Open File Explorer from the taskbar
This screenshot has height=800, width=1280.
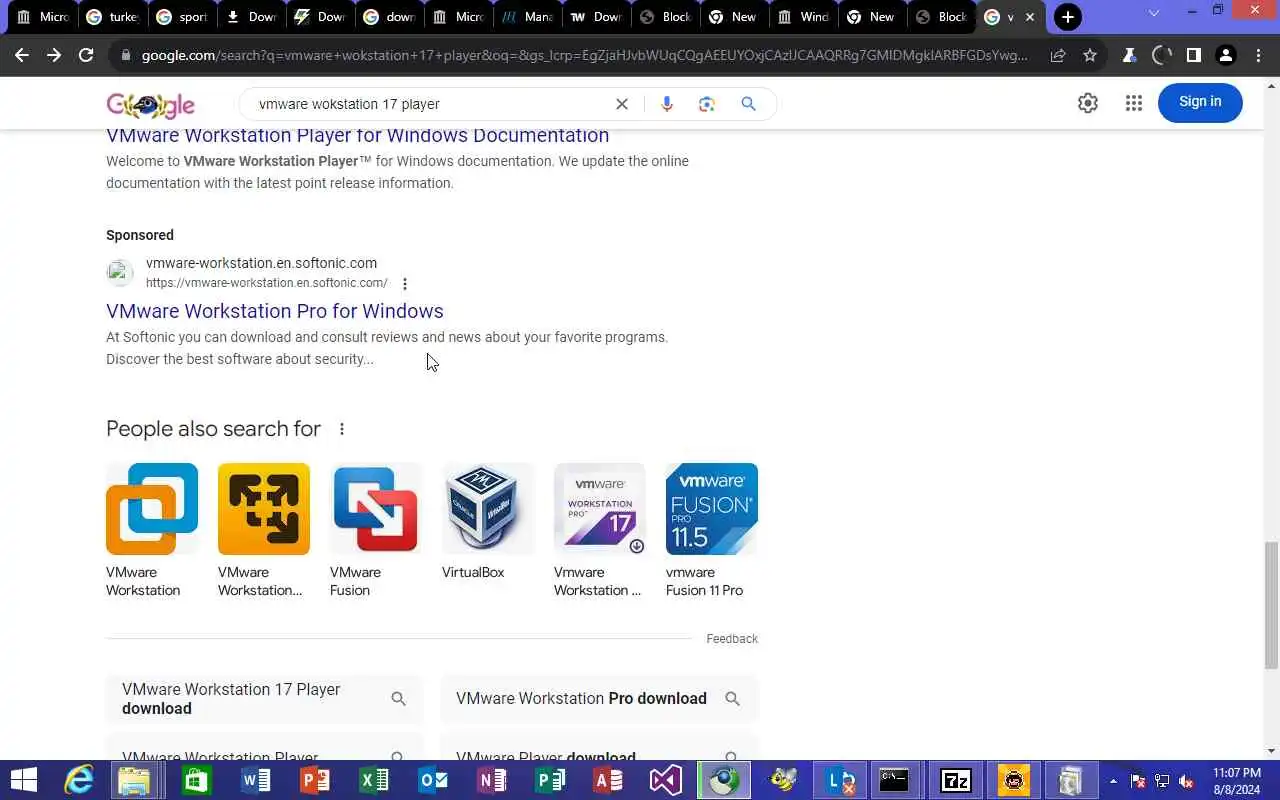[136, 780]
